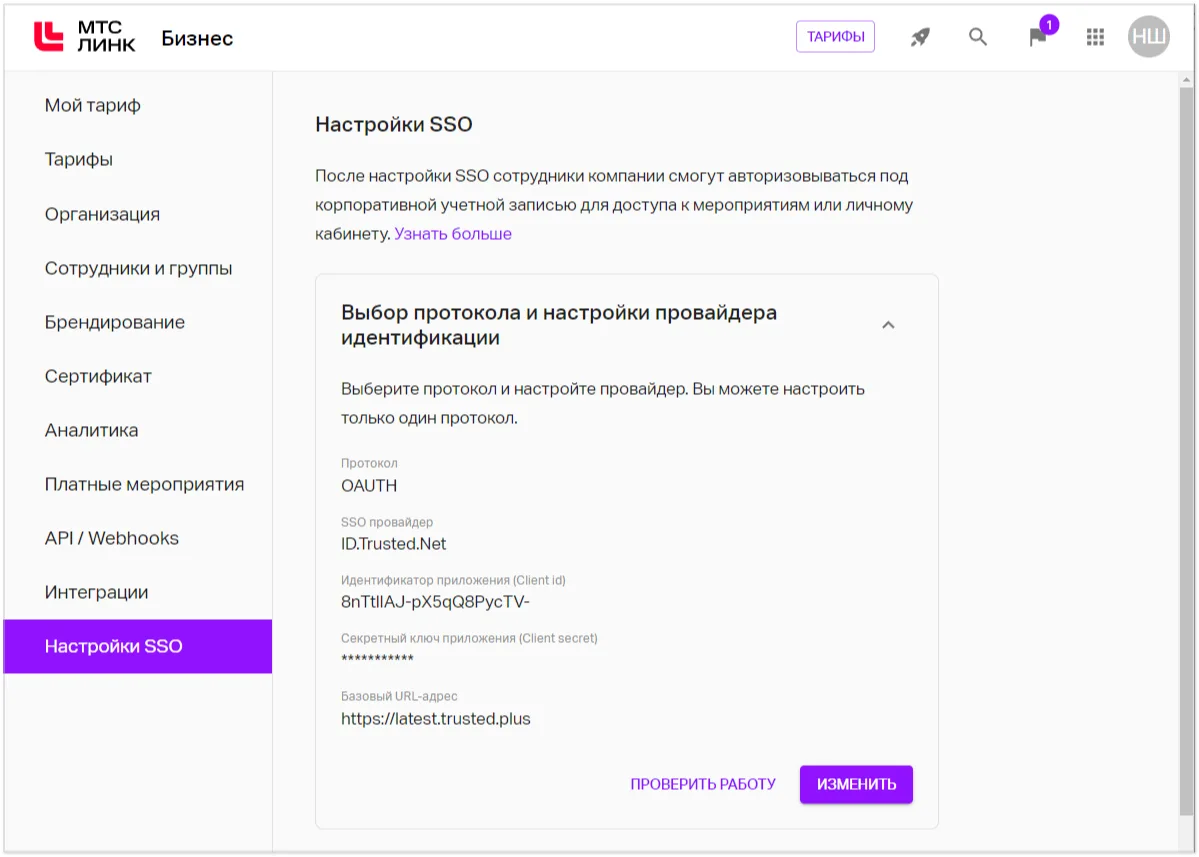This screenshot has width=1199, height=857.
Task: Select Интеграции in the navigation
Action: coord(96,592)
